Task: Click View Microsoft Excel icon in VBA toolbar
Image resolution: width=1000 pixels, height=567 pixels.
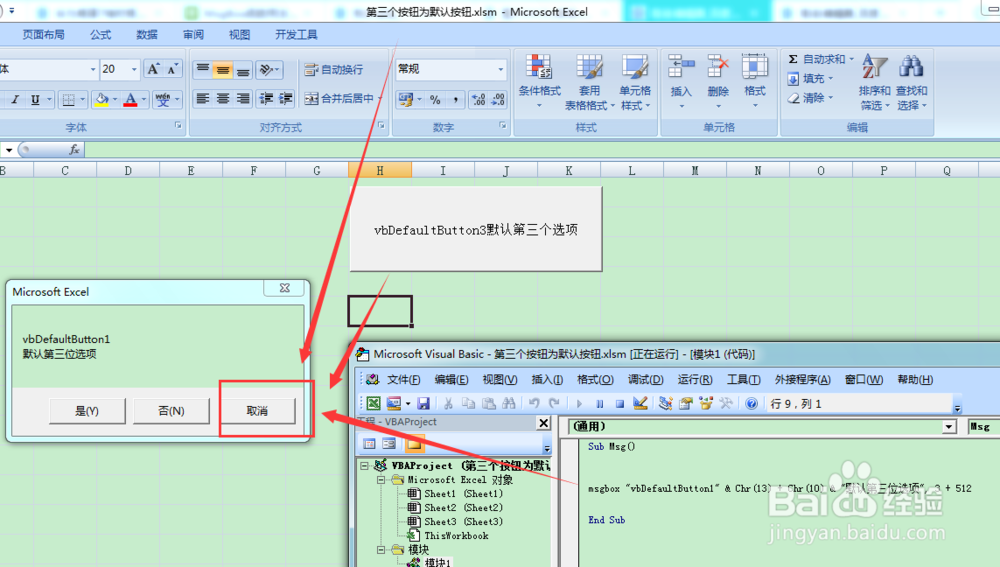Action: (x=373, y=403)
